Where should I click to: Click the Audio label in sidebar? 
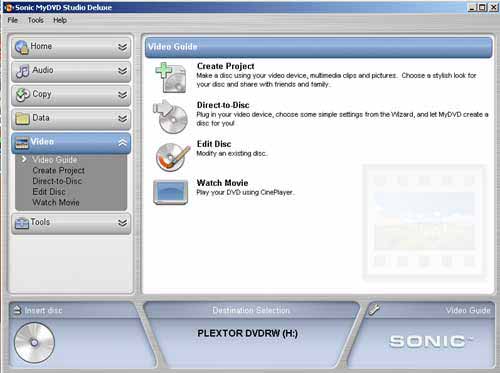tap(43, 70)
